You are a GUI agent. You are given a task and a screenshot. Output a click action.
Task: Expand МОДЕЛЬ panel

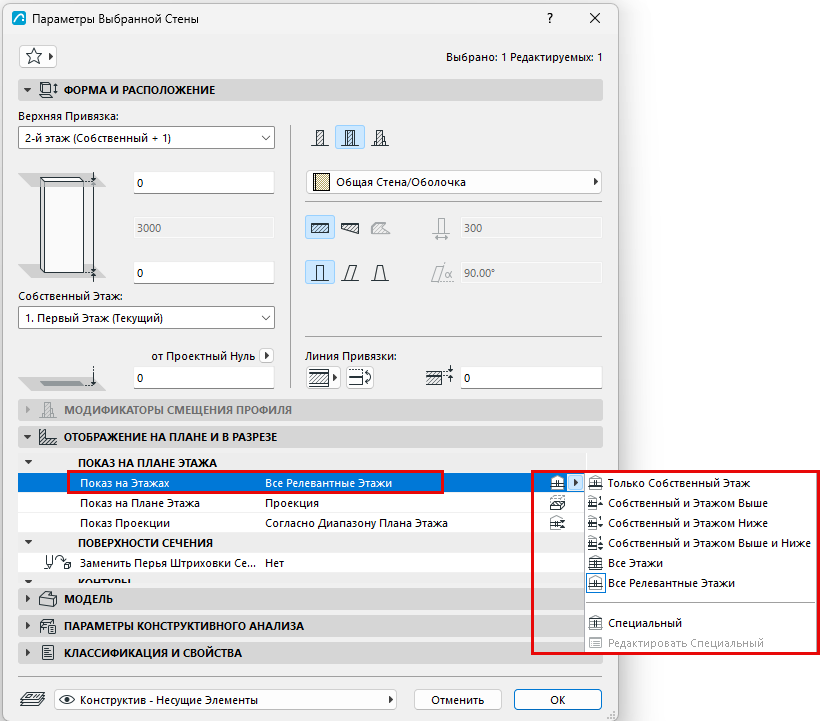tap(27, 599)
